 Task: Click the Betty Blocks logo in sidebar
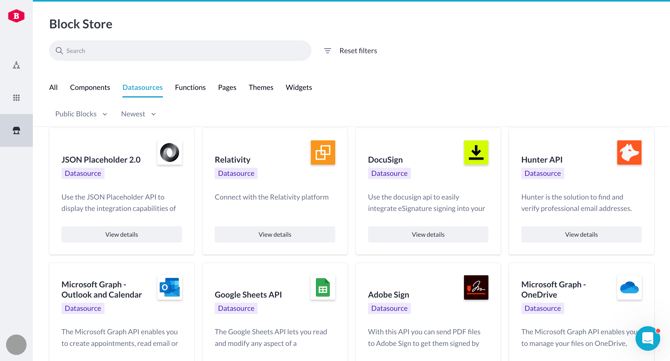tap(16, 16)
